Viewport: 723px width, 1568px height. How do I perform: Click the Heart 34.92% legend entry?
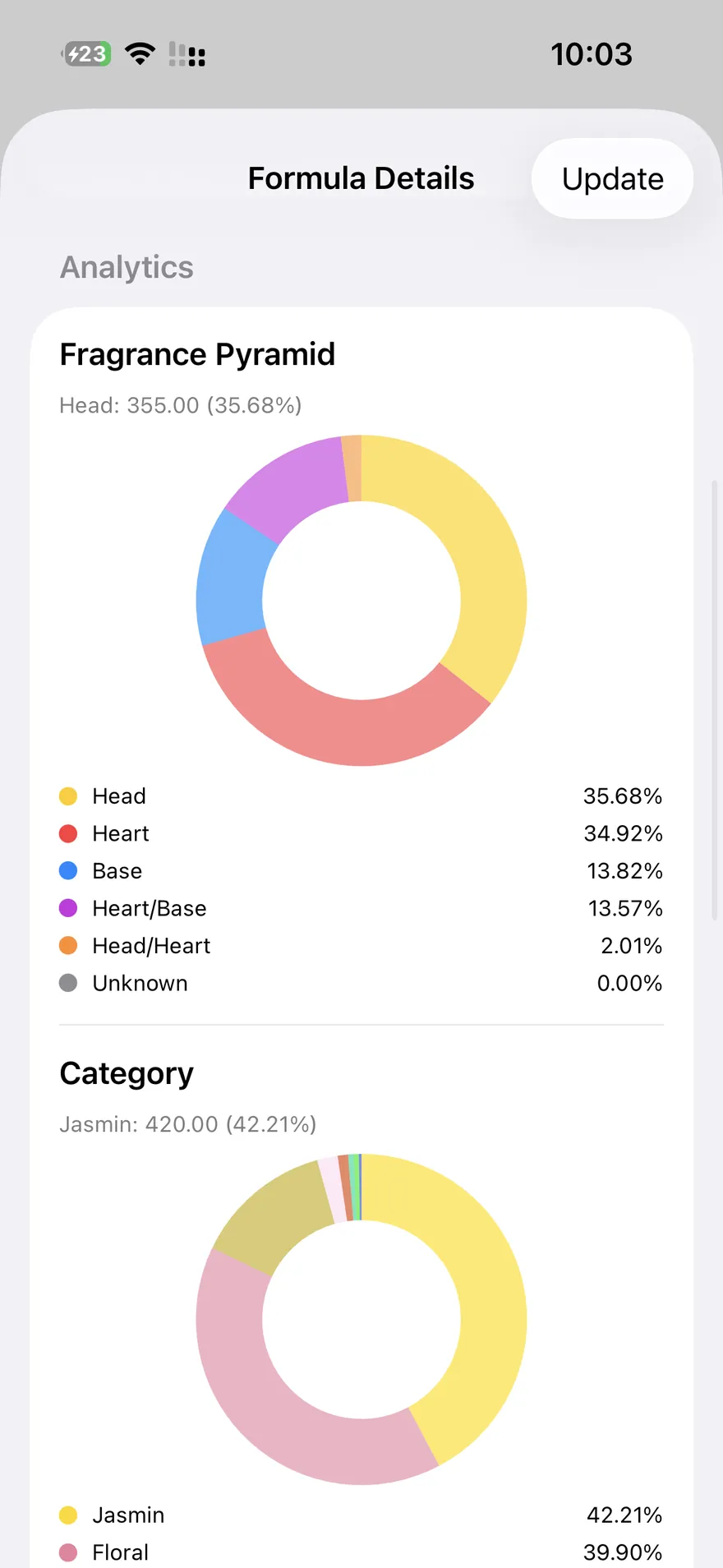point(361,834)
